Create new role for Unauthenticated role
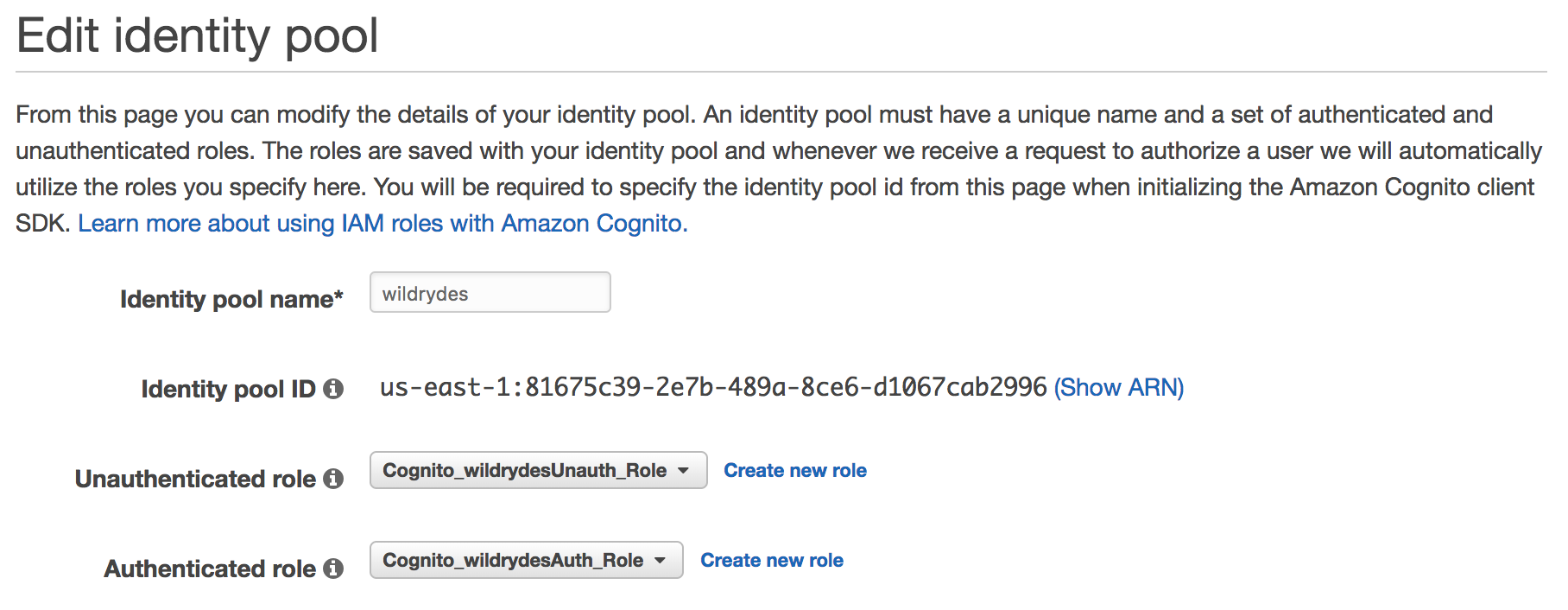The width and height of the screenshot is (1568, 610). [x=794, y=470]
